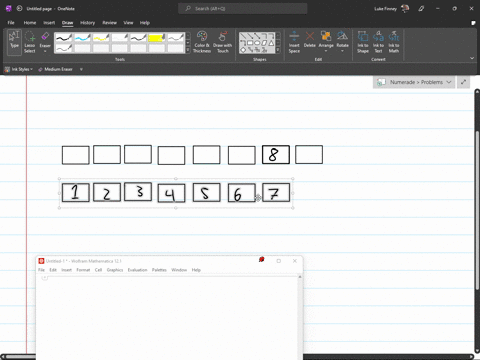This screenshot has width=480, height=360.
Task: Open Mathematica Evaluation menu
Action: coord(137,270)
